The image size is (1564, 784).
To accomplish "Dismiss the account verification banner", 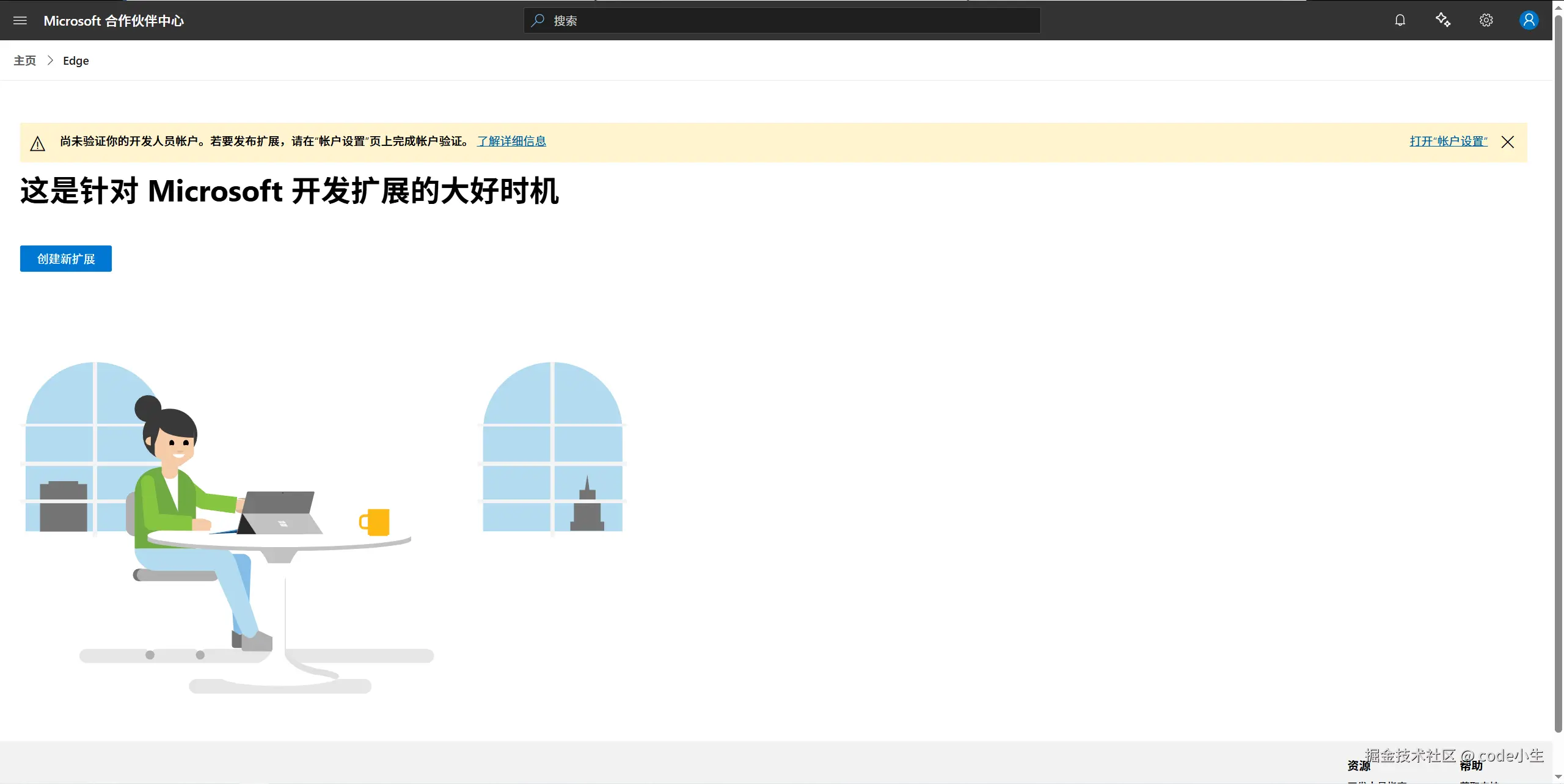I will tap(1508, 142).
